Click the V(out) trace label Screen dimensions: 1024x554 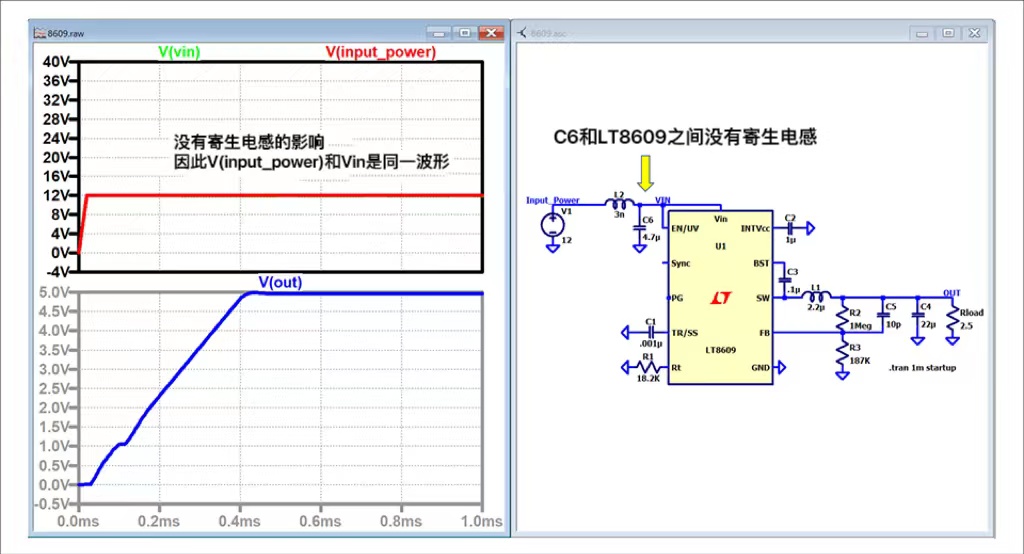(280, 283)
